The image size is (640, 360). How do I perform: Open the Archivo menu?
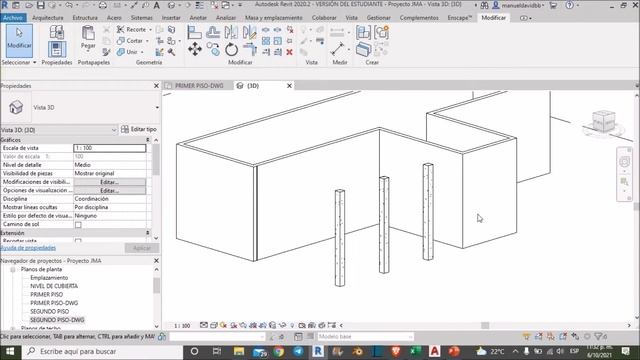pos(13,18)
